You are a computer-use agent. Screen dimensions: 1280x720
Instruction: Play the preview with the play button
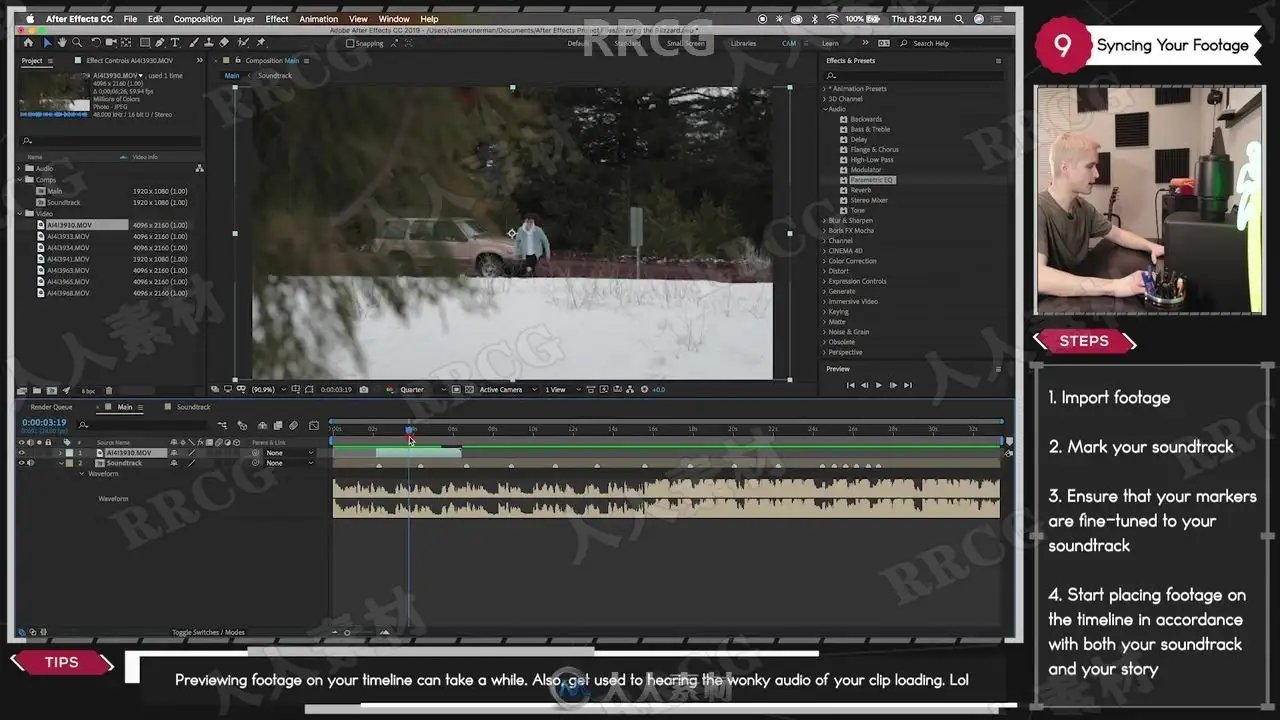(879, 385)
